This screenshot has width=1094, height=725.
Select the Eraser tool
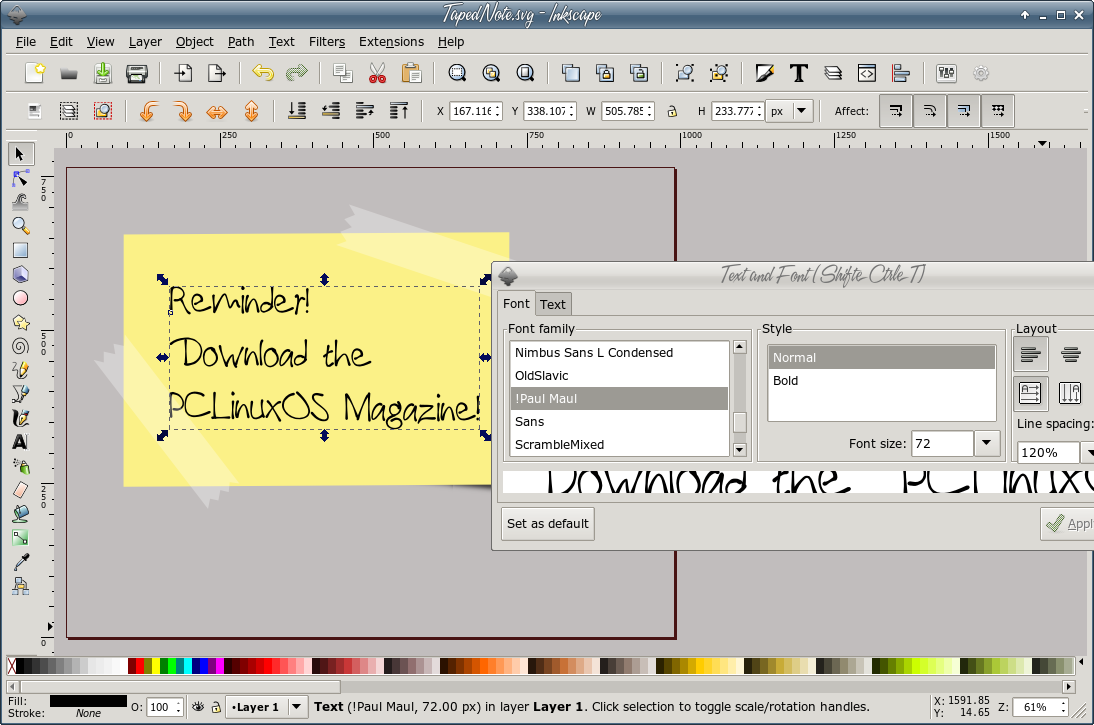(20, 490)
